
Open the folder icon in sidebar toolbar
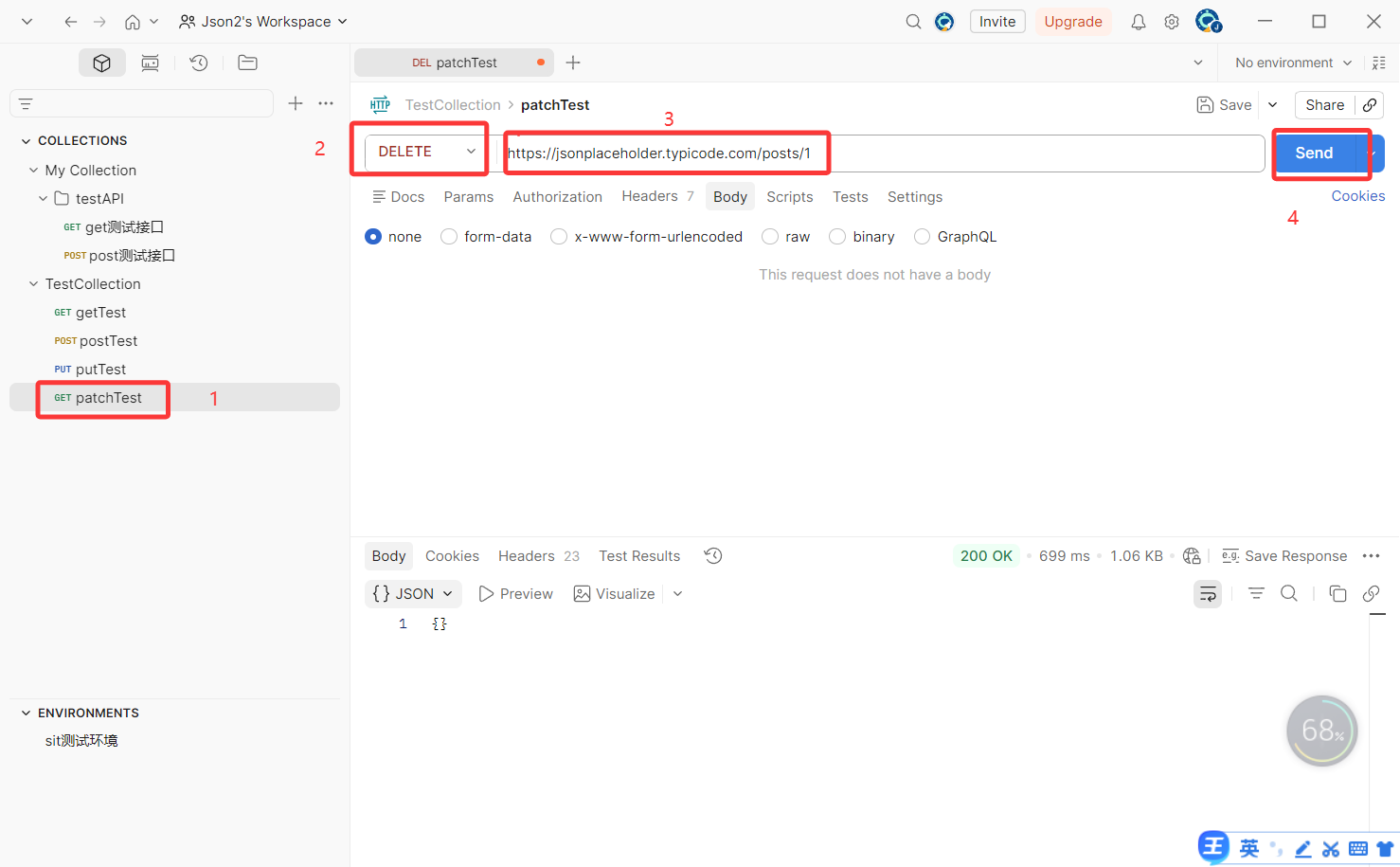pyautogui.click(x=247, y=63)
